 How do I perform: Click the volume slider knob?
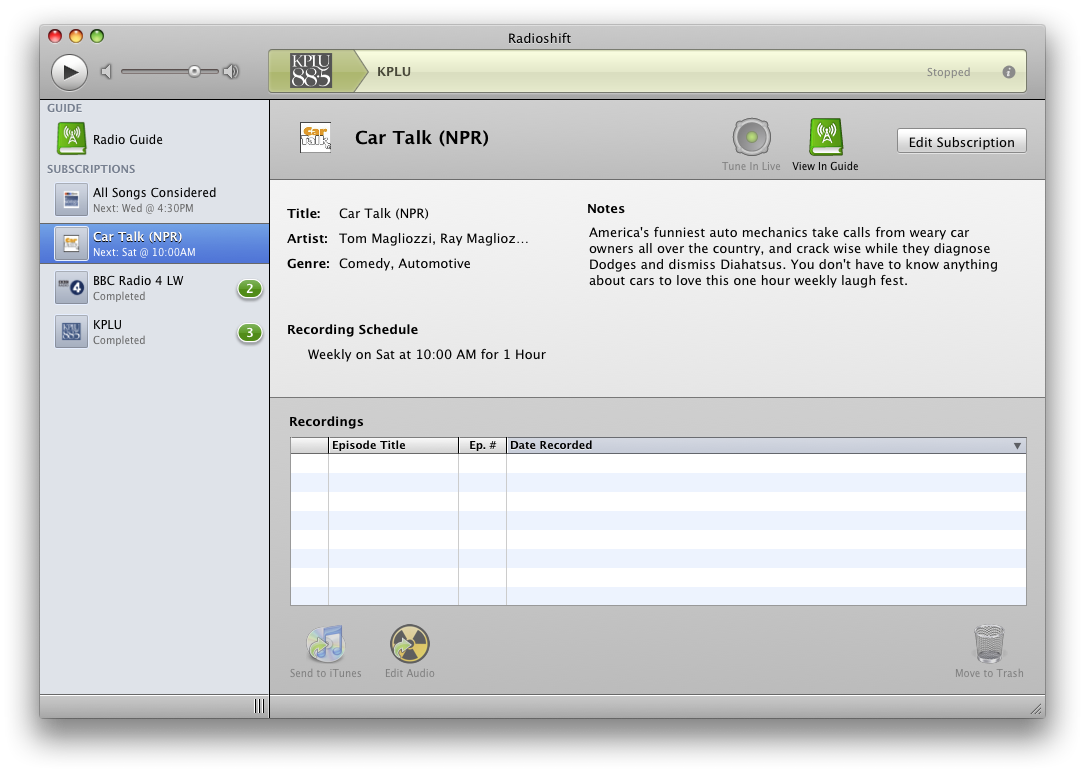pyautogui.click(x=194, y=71)
